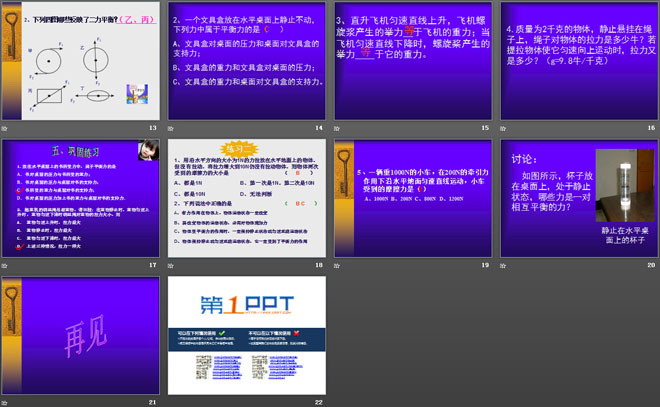The width and height of the screenshot is (660, 407).
Task: Select slide 16 thumbnail about the 2 kg object
Action: tap(579, 61)
